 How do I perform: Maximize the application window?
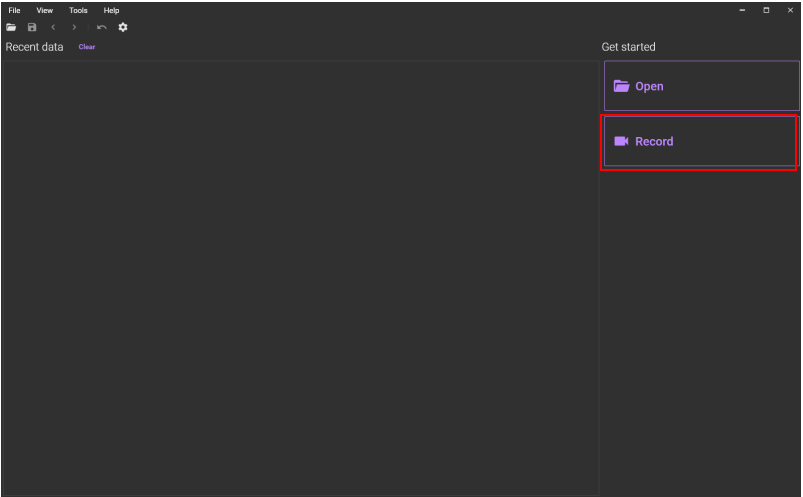pyautogui.click(x=766, y=10)
